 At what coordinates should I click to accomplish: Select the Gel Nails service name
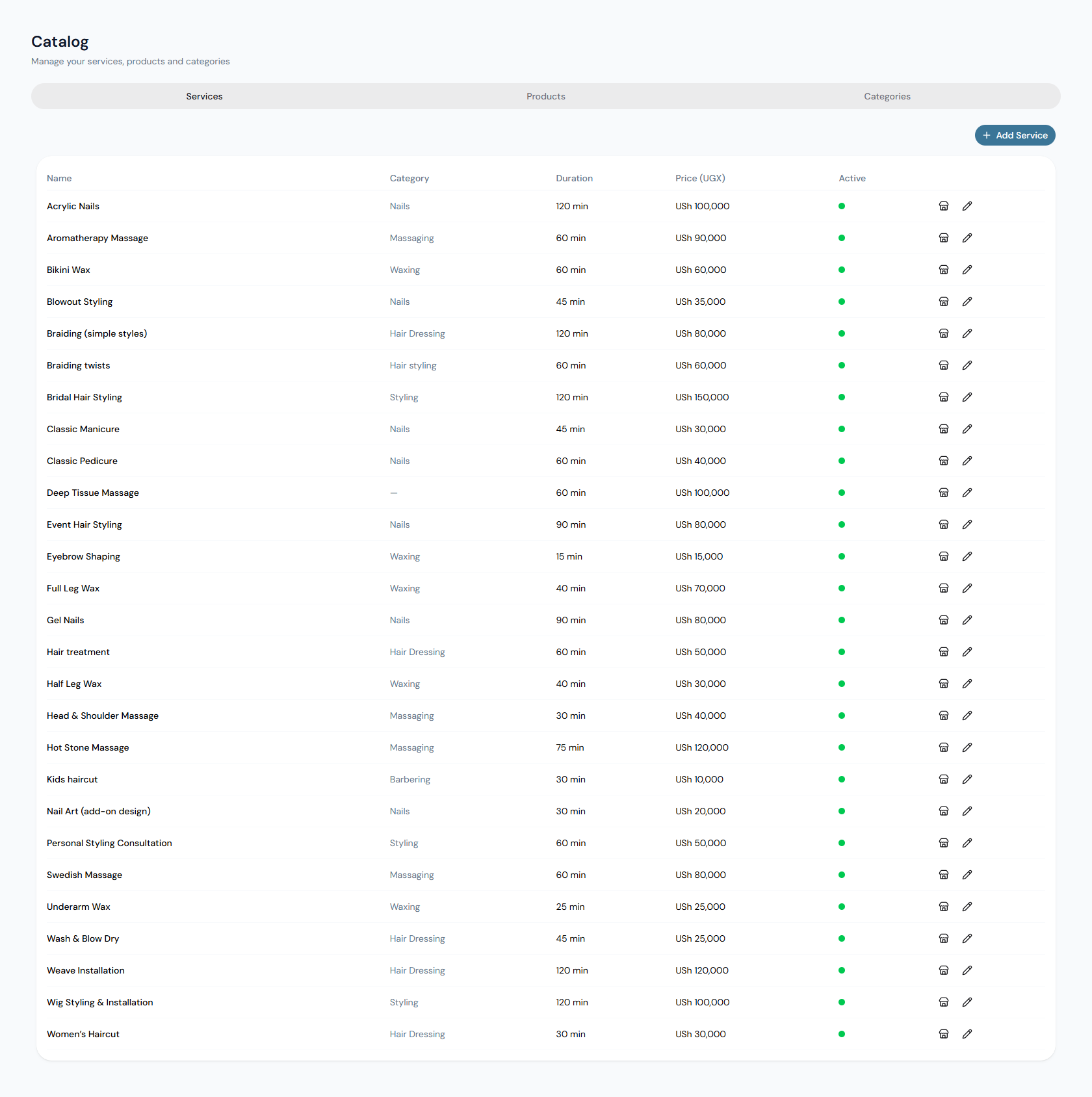tap(66, 620)
